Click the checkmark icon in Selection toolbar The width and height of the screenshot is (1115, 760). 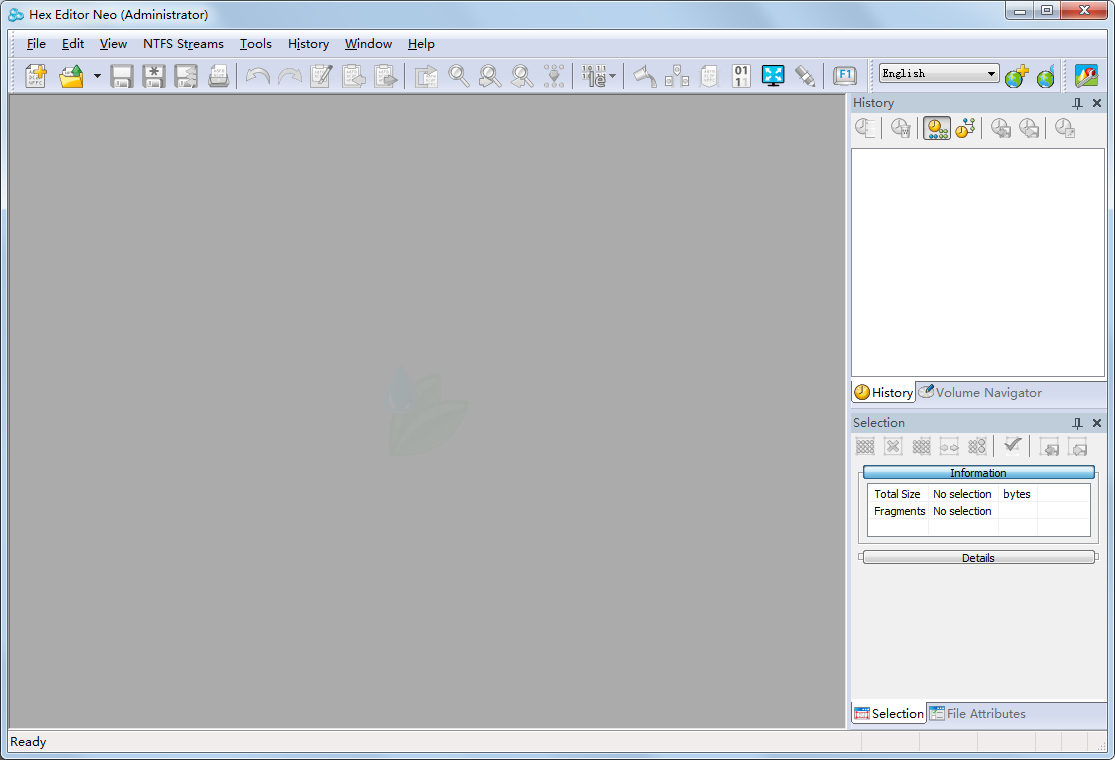(x=1013, y=445)
